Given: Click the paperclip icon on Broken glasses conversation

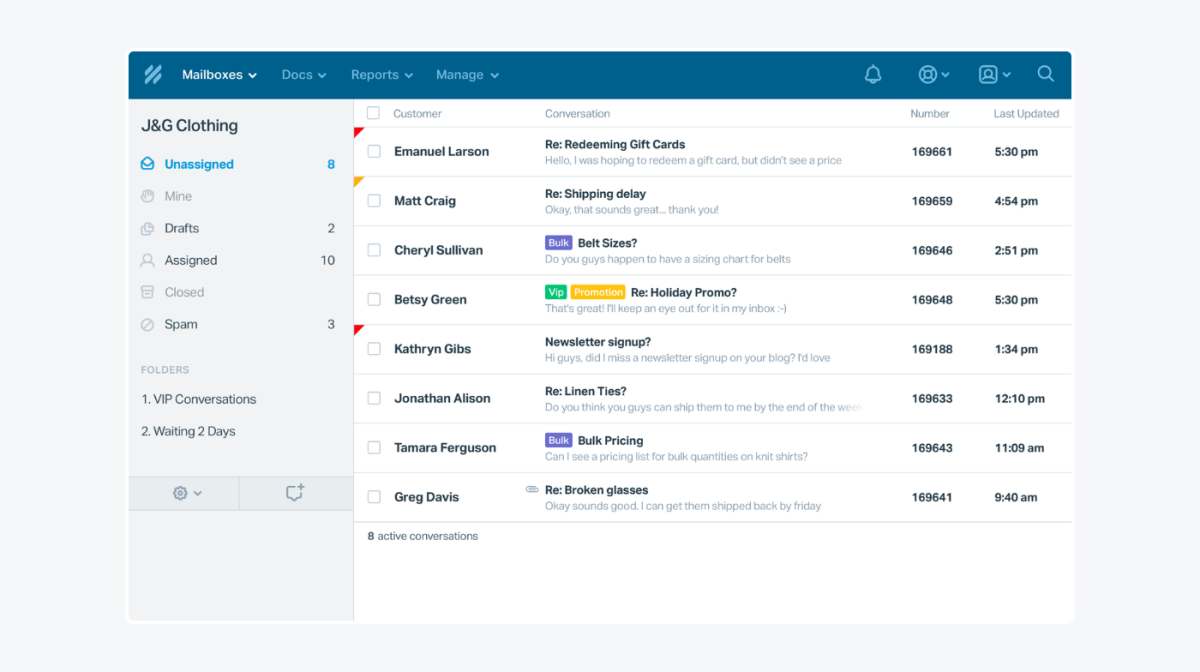Looking at the screenshot, I should click(531, 489).
